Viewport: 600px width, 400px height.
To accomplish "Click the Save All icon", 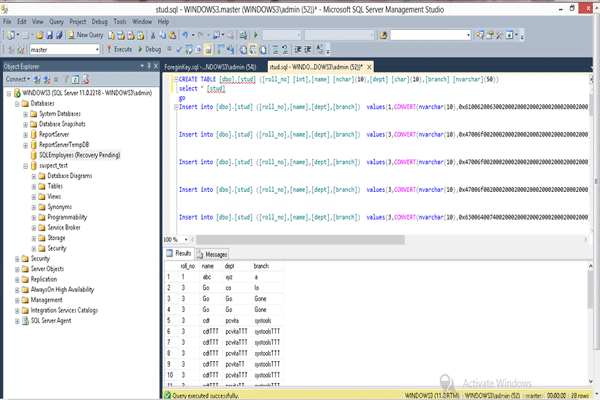I will pyautogui.click(x=59, y=35).
